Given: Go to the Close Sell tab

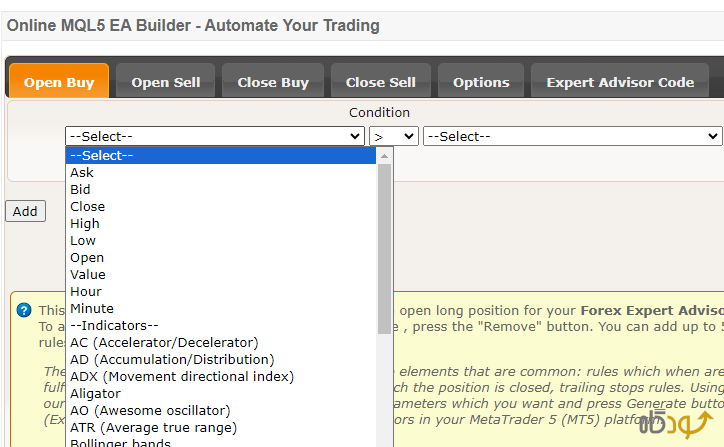Looking at the screenshot, I should (x=380, y=82).
